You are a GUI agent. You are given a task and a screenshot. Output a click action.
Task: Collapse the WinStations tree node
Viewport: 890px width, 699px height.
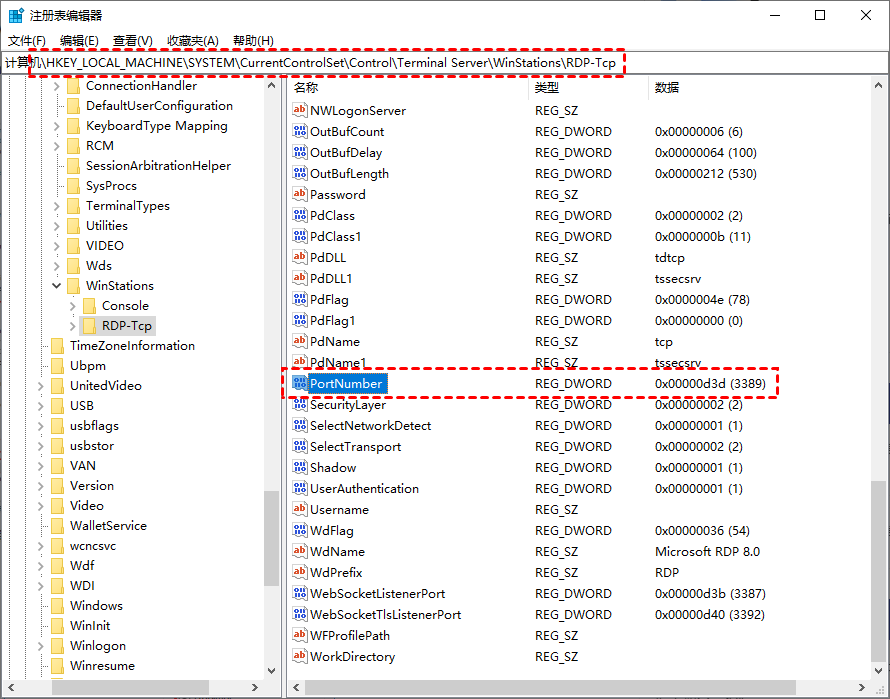pyautogui.click(x=56, y=286)
